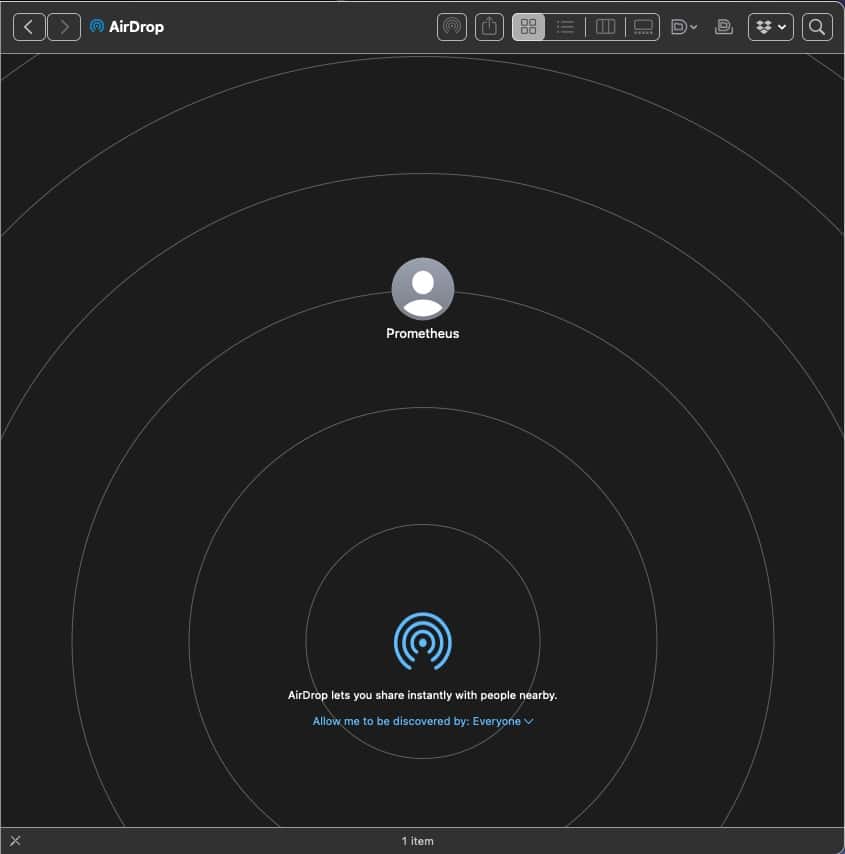845x854 pixels.
Task: Click the Prometheus device name label
Action: pyautogui.click(x=423, y=334)
